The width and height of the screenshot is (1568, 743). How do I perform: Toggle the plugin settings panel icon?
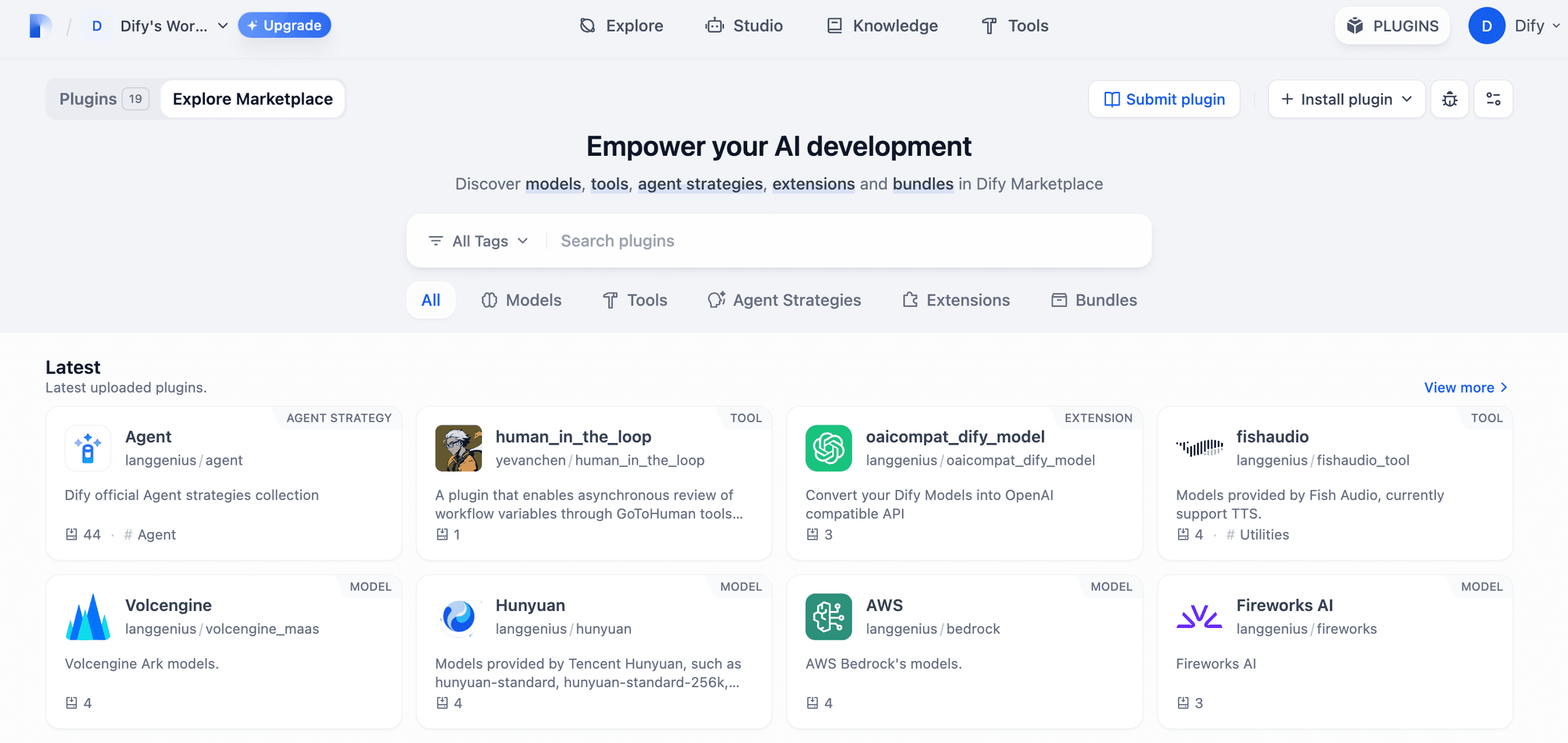1495,98
